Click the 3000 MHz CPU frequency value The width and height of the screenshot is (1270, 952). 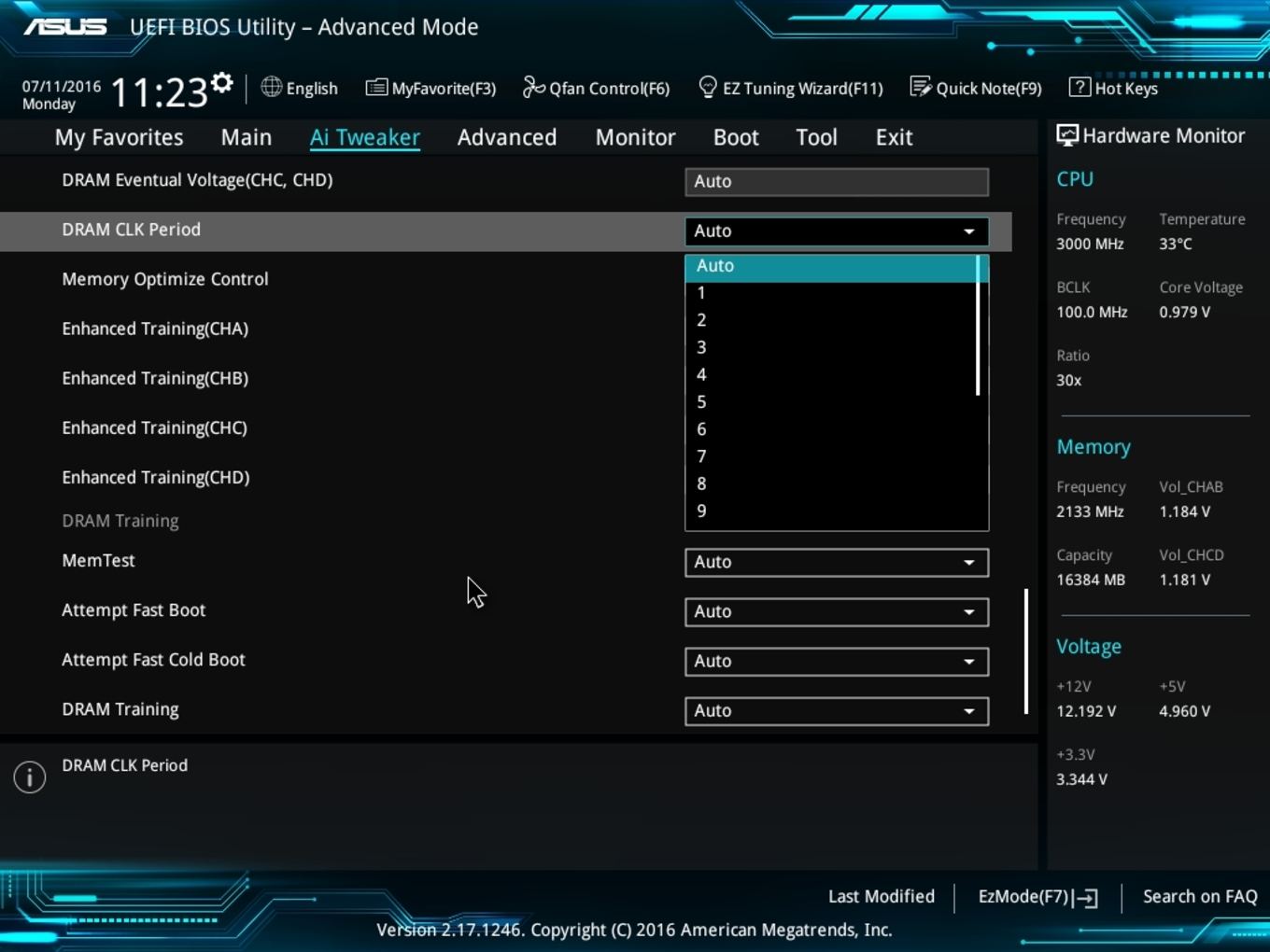[1090, 245]
